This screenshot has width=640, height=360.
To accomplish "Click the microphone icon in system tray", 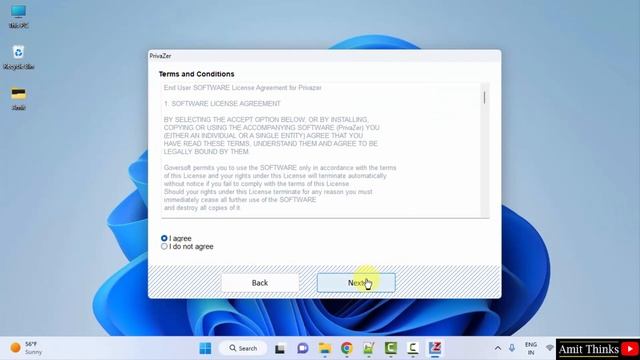I will point(512,348).
